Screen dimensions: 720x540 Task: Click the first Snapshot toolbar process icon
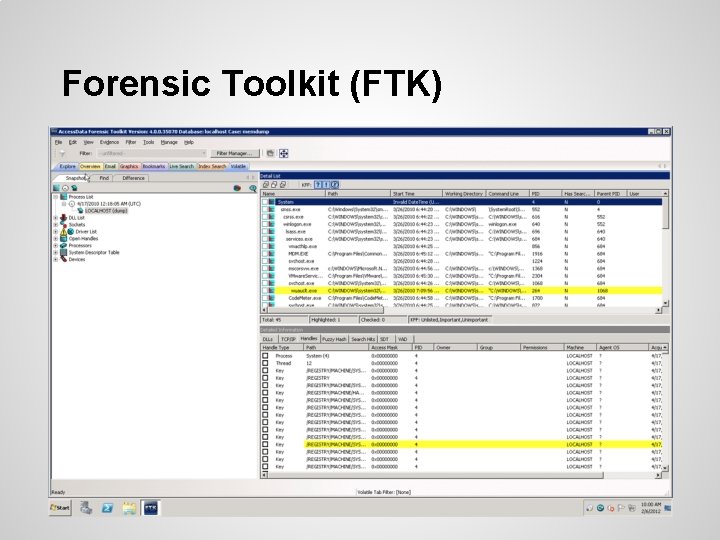point(56,188)
